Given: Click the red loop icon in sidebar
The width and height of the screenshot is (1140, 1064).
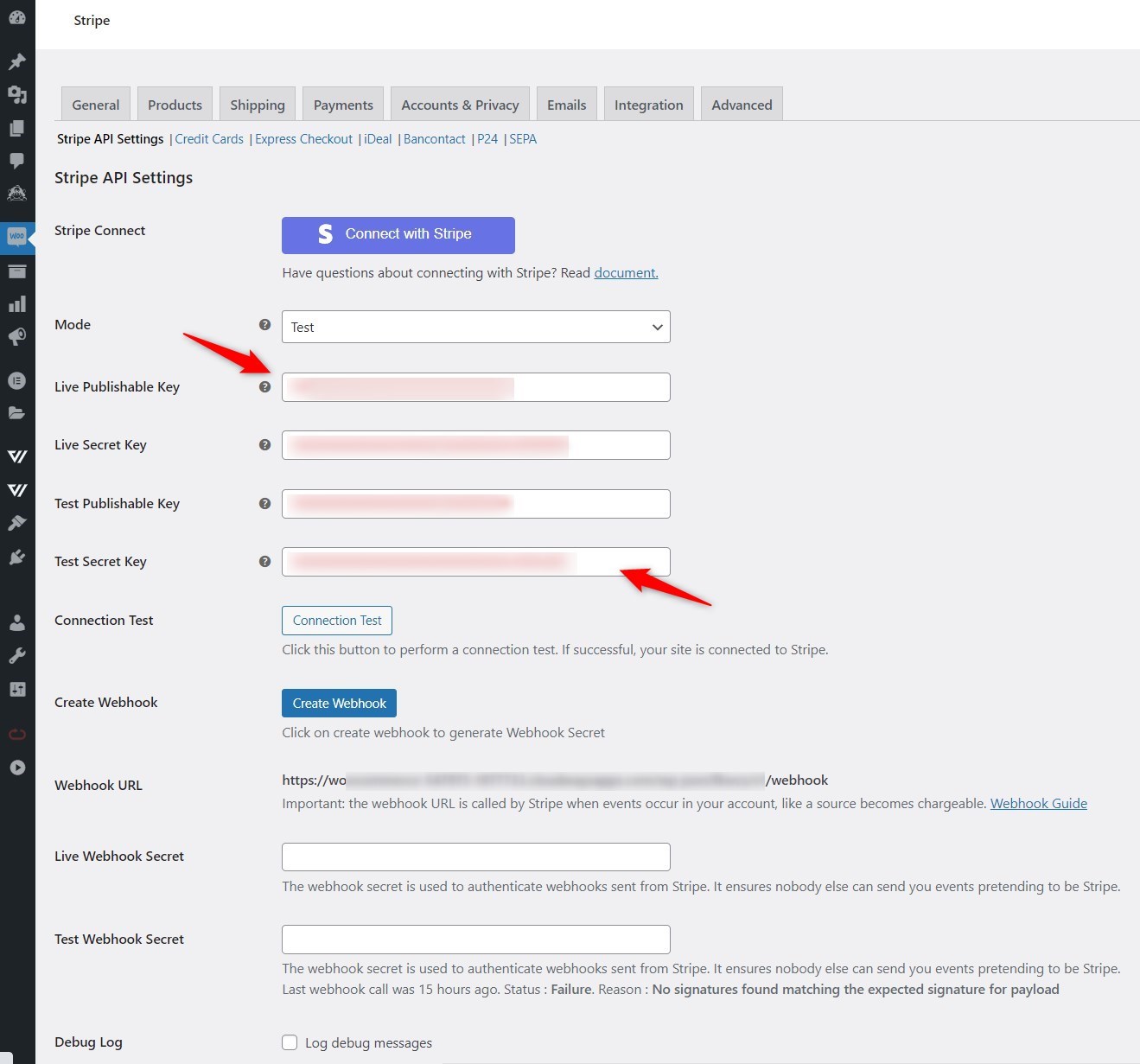Looking at the screenshot, I should [x=17, y=734].
